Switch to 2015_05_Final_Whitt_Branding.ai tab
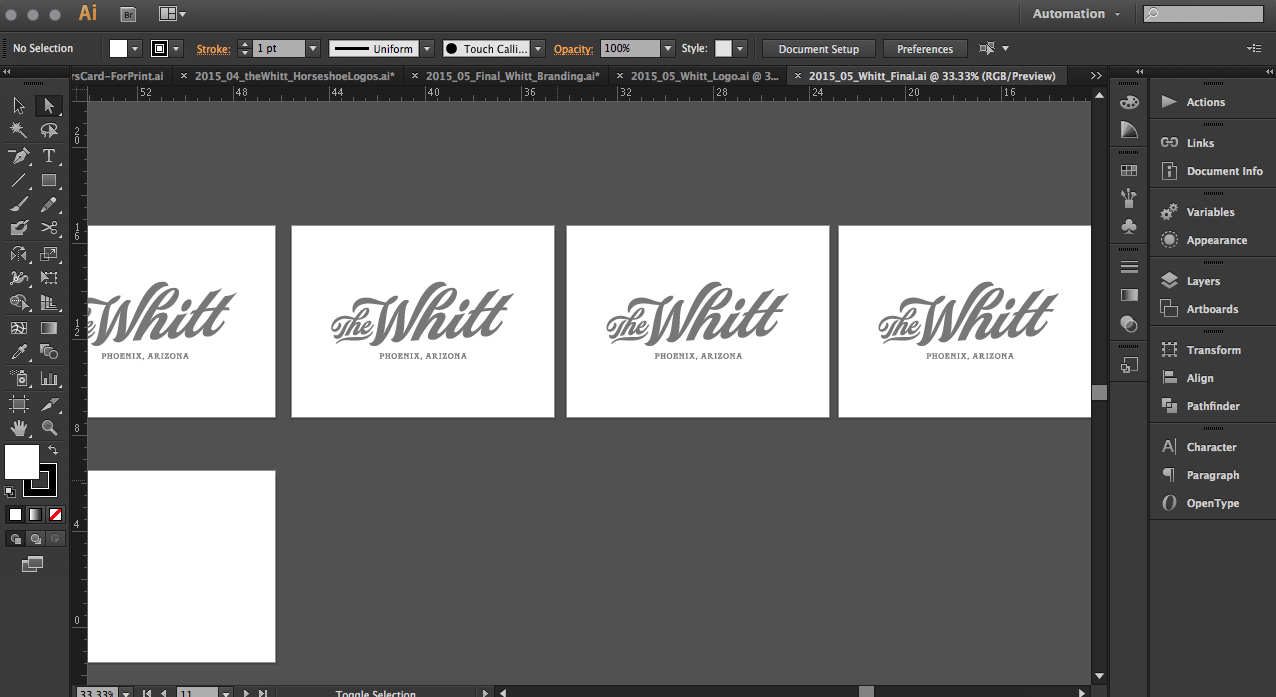1276x697 pixels. 512,76
